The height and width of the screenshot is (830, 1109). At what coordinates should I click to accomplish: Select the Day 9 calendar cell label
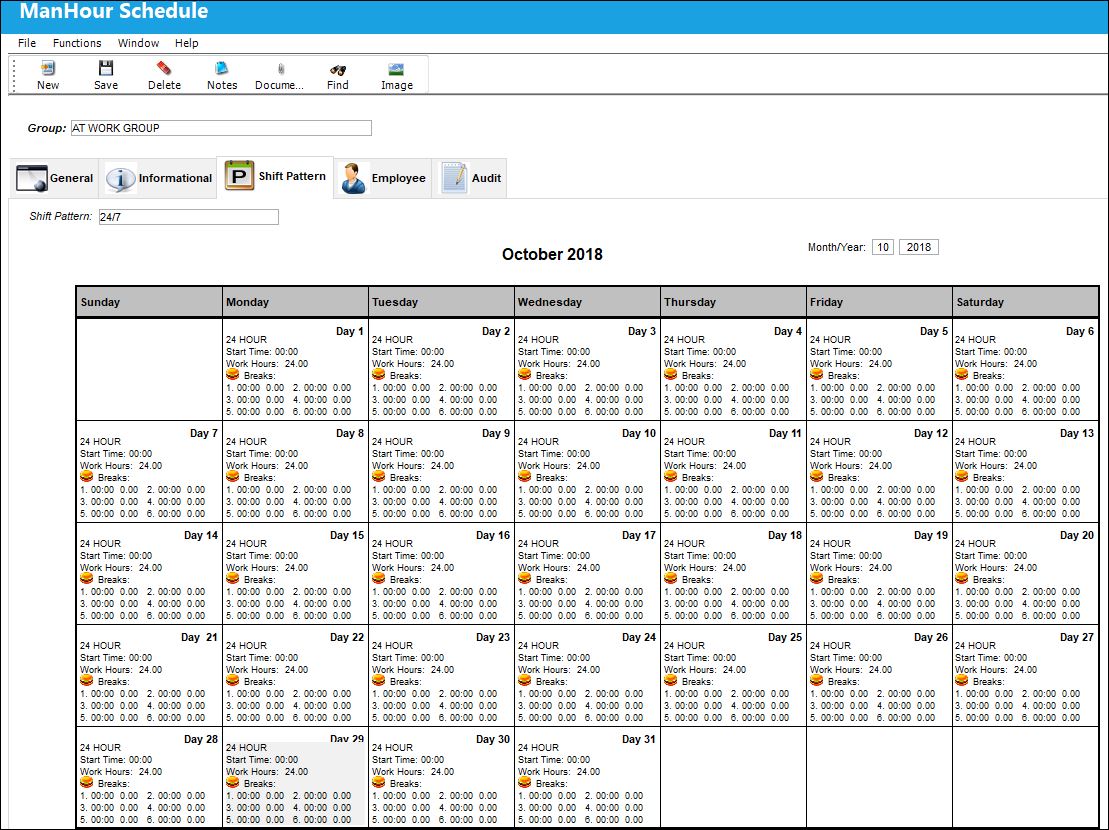click(x=496, y=433)
